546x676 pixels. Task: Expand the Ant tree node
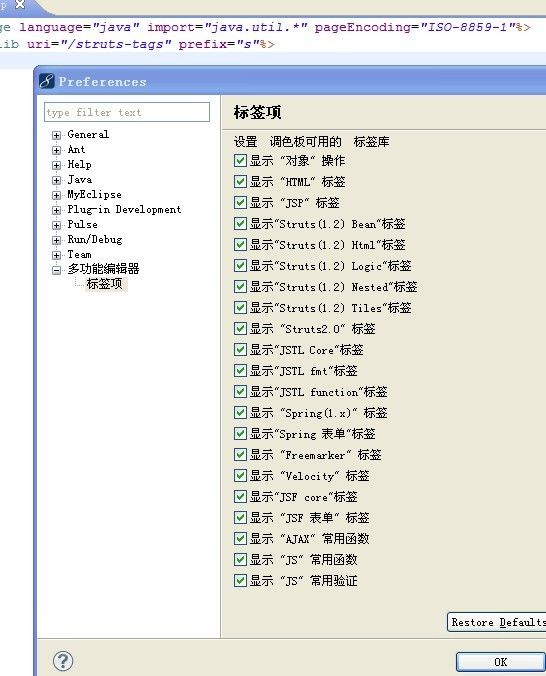[x=56, y=150]
